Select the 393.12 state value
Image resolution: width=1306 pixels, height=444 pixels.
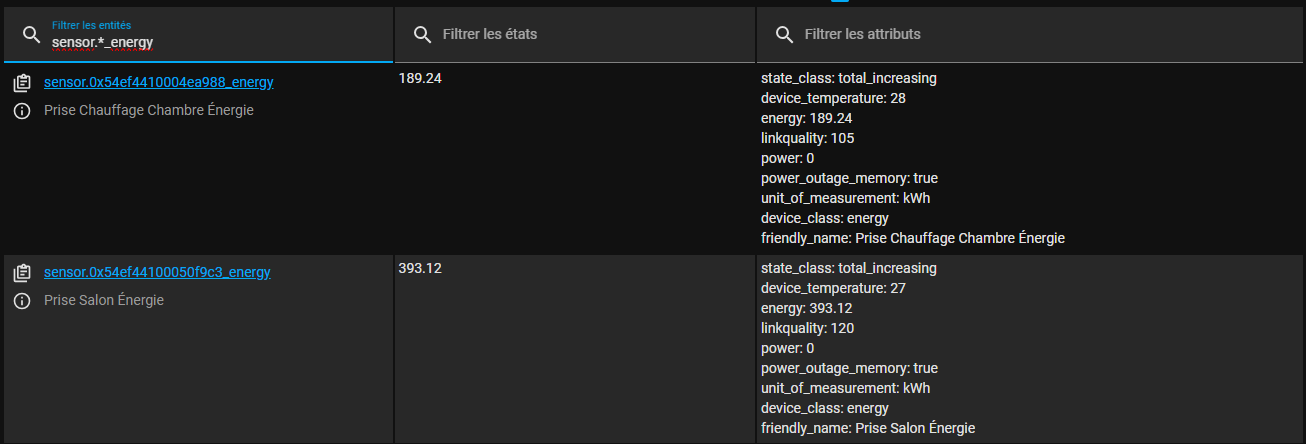pyautogui.click(x=420, y=268)
